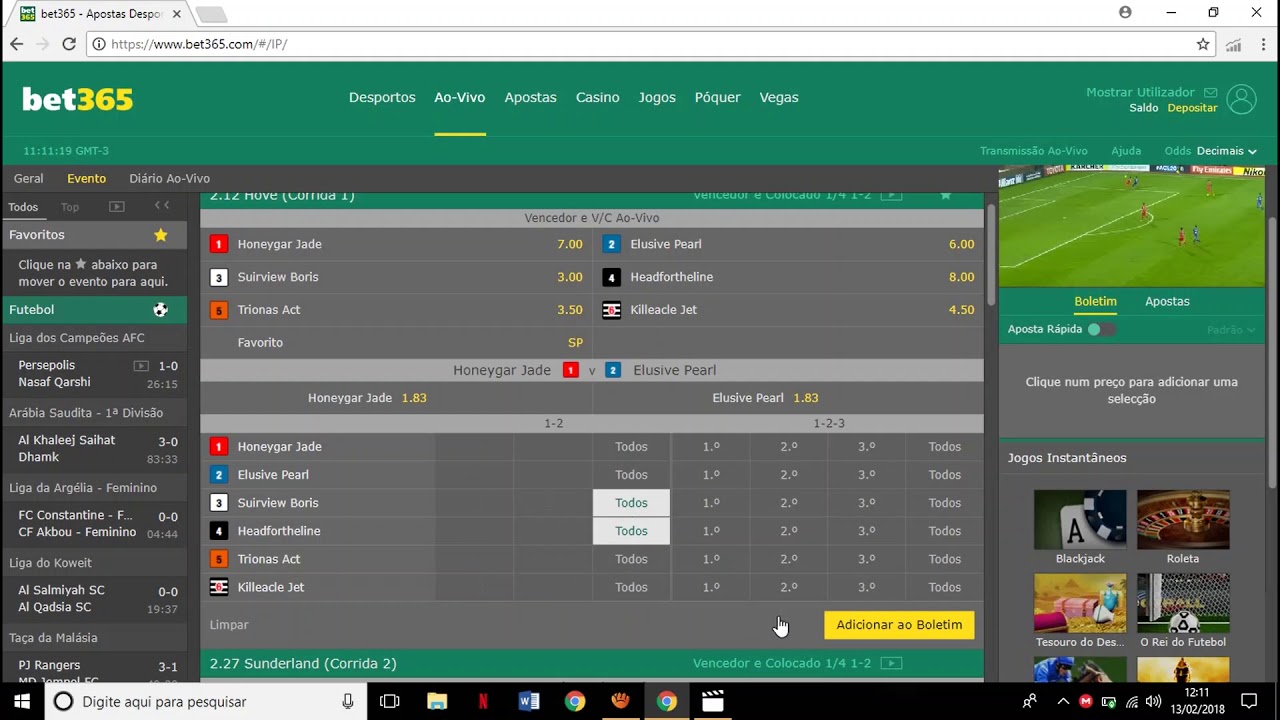Switch to Diário Ao-Vivo tab

pyautogui.click(x=169, y=179)
